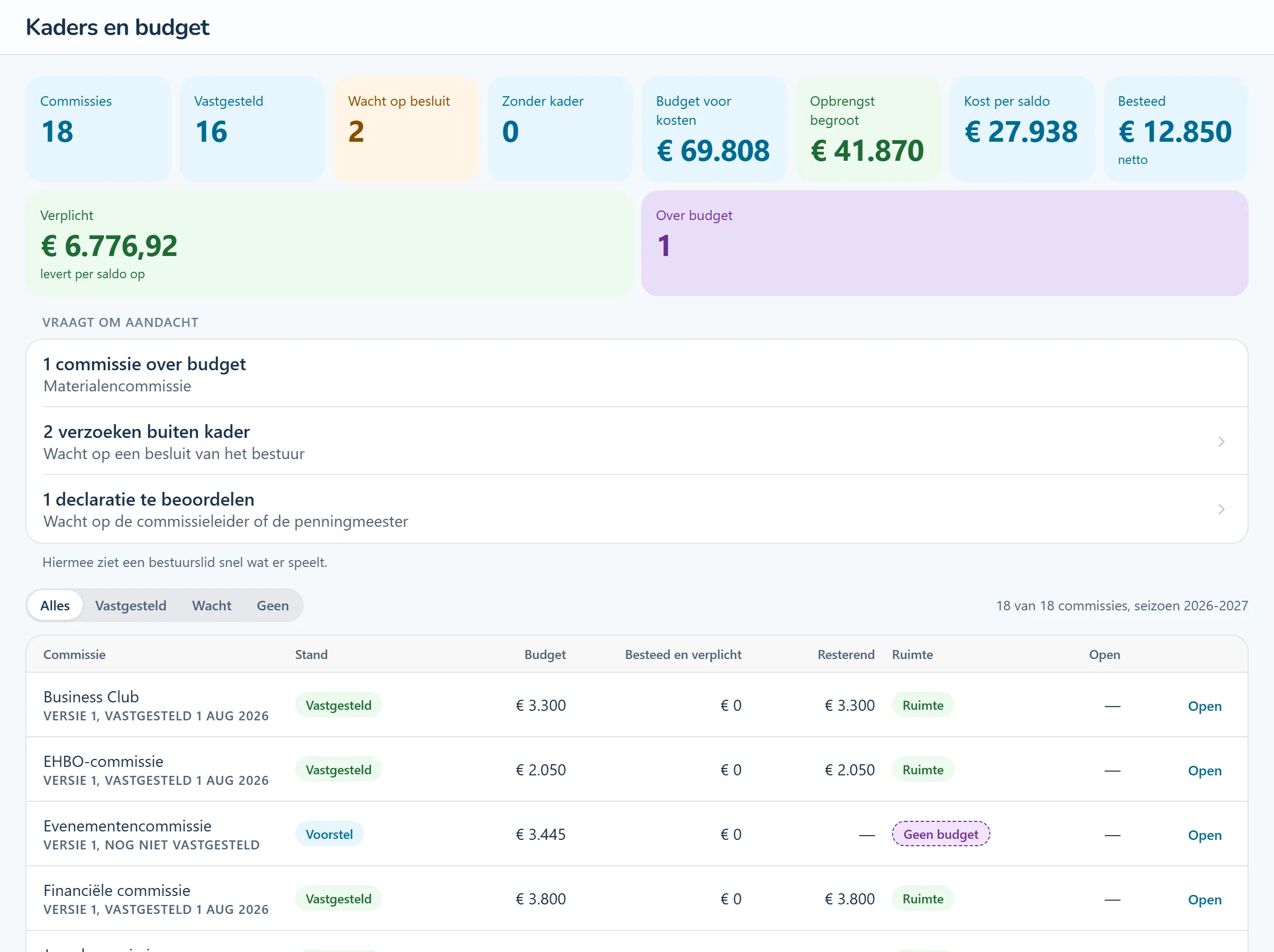Click the Vastgesteld badge for EHBO-commissie
The width and height of the screenshot is (1274, 952).
[x=338, y=770]
